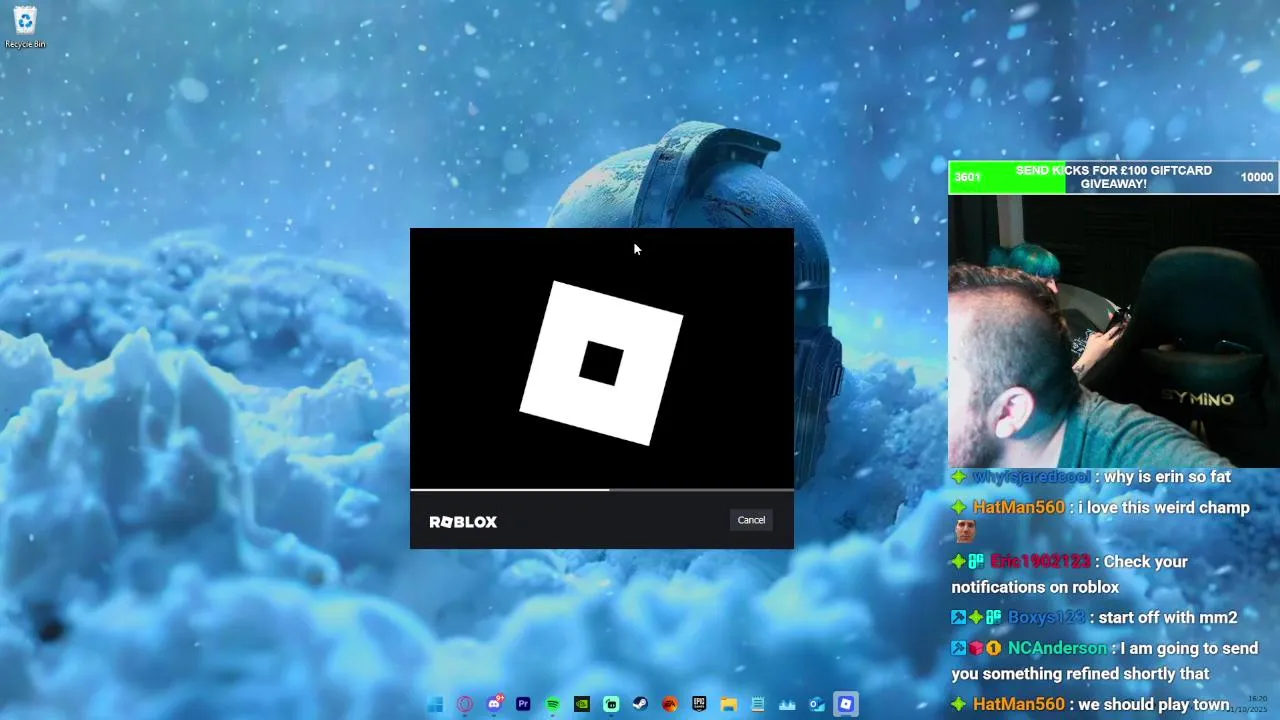Open the NVIDIA app taskbar icon
Screen dimensions: 1280x720
tap(582, 704)
